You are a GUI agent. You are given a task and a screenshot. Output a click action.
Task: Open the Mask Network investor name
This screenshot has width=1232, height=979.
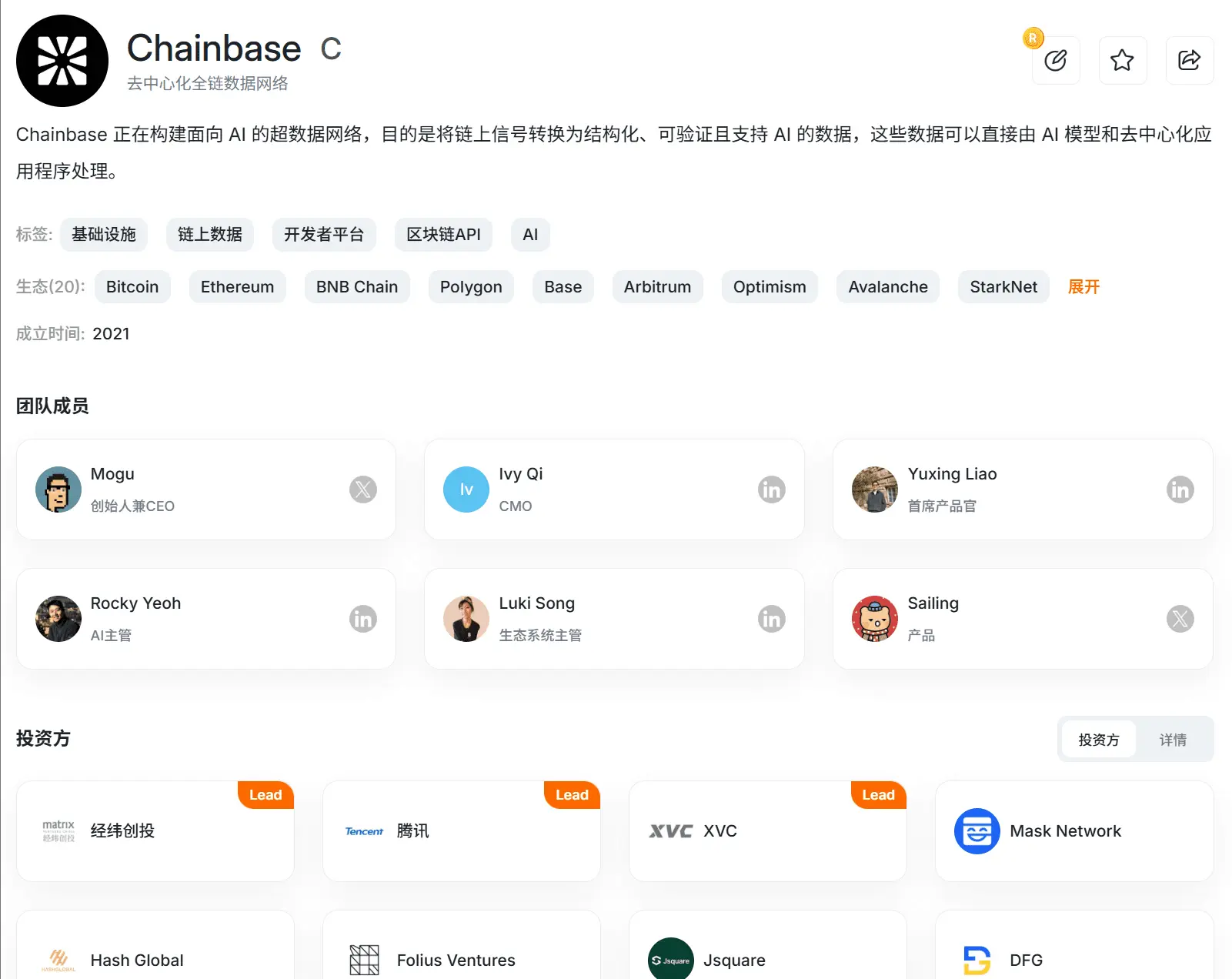(x=1065, y=831)
